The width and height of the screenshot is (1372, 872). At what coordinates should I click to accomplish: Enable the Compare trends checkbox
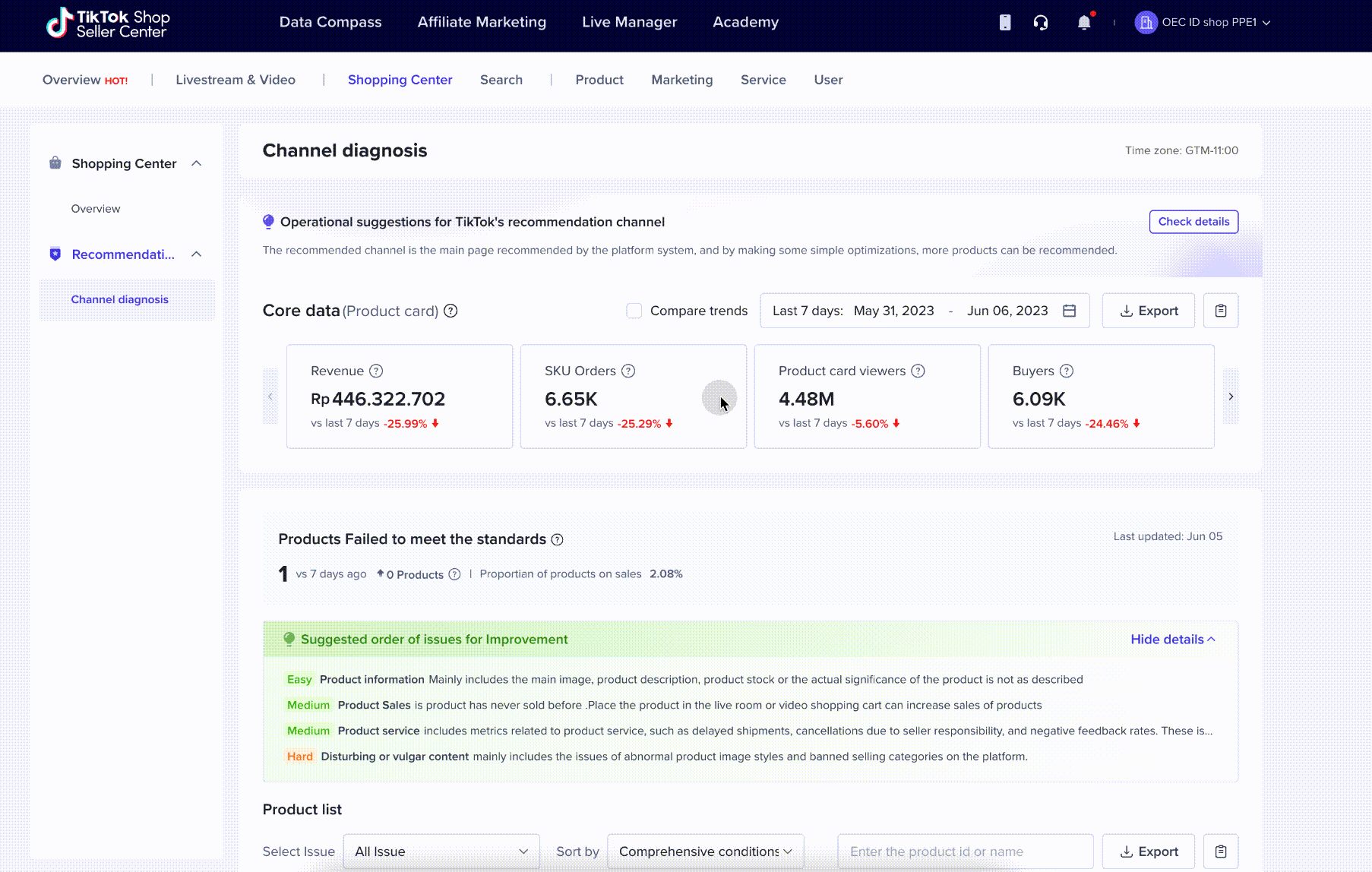click(634, 311)
